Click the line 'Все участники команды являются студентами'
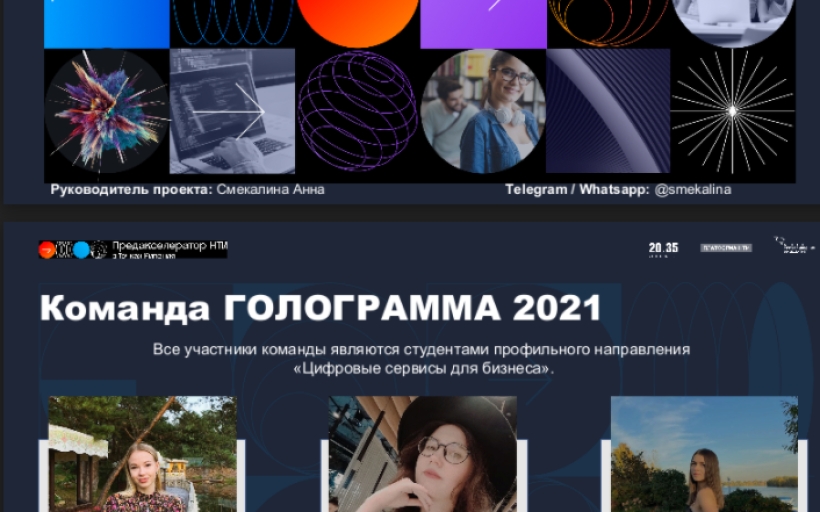This screenshot has height=512, width=820. (321, 349)
